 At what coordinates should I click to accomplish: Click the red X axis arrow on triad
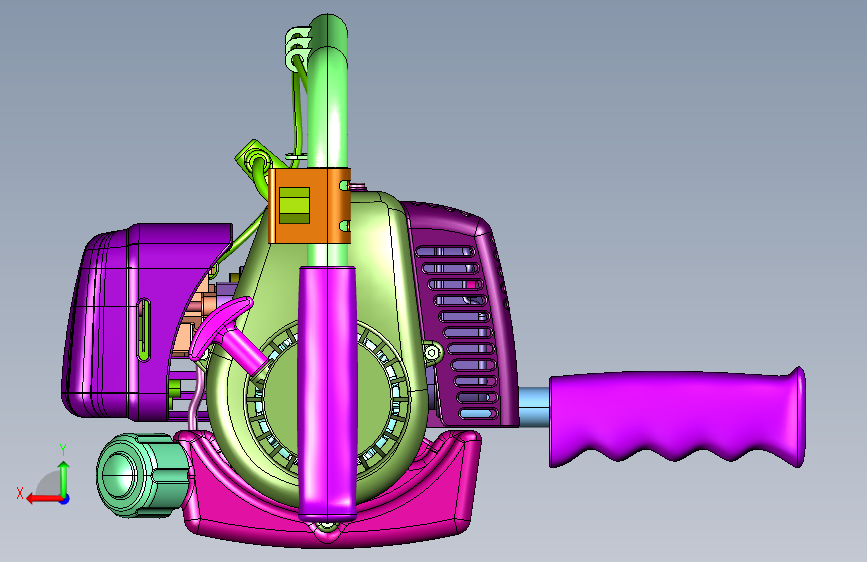tap(43, 499)
